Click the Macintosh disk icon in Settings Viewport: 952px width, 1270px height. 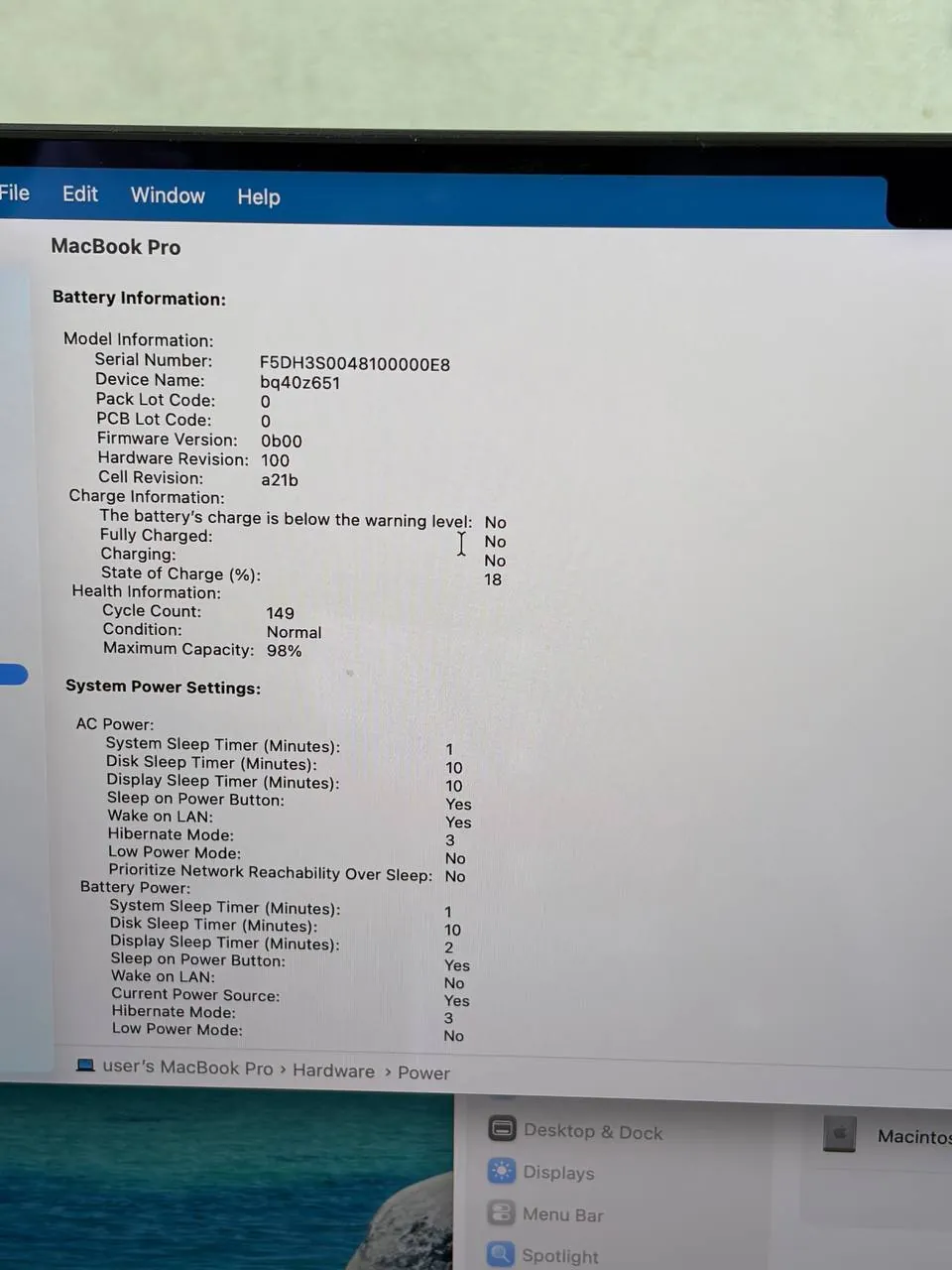[840, 1133]
